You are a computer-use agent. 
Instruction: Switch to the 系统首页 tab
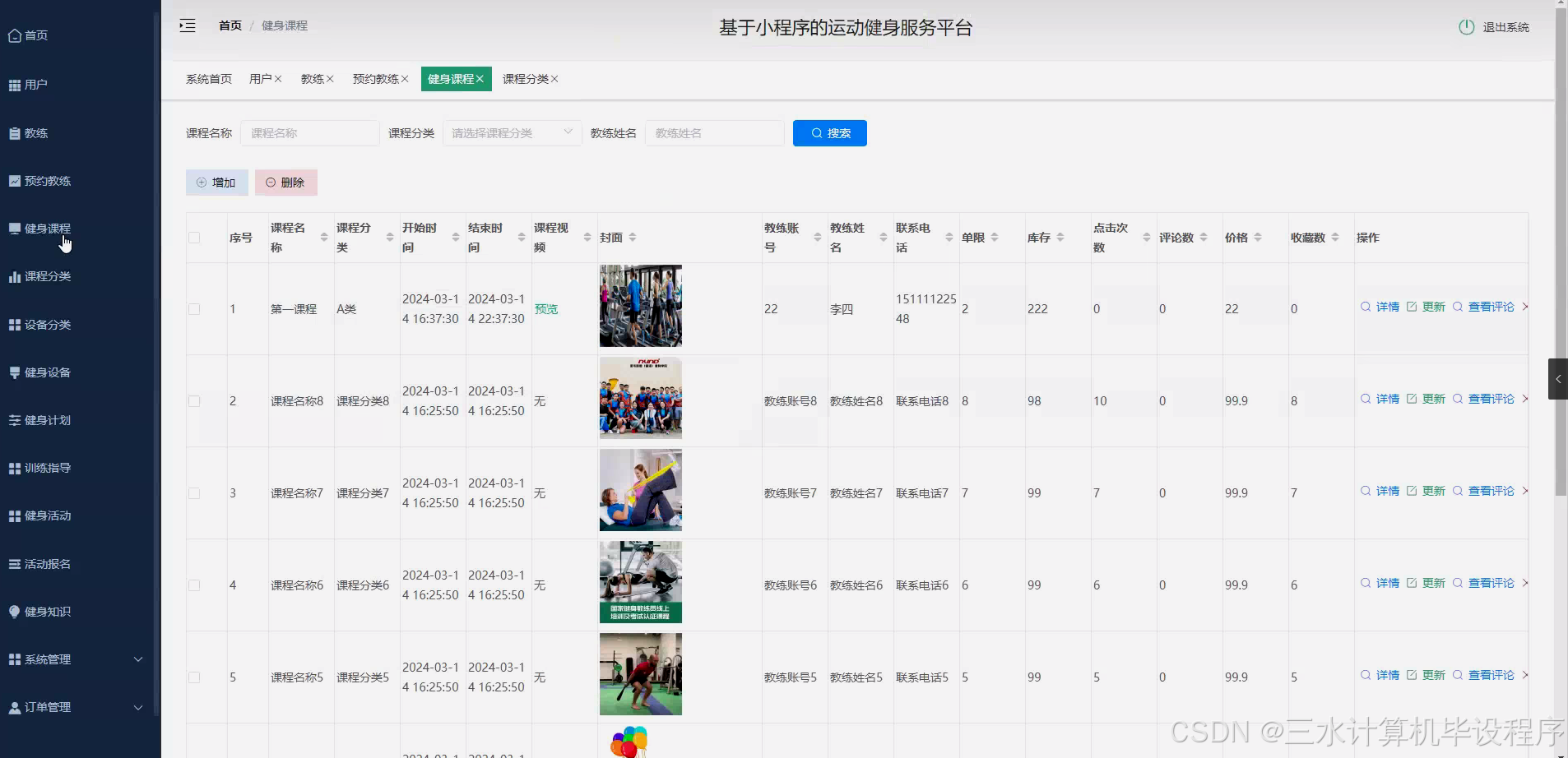click(x=209, y=79)
